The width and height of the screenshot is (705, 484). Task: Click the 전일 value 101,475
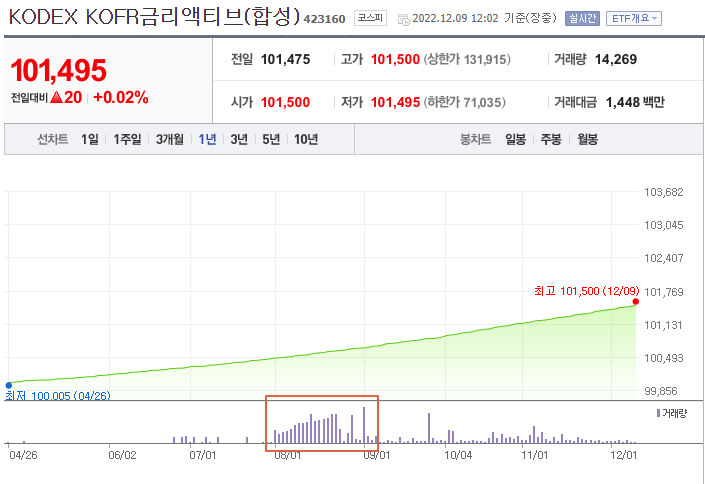[286, 59]
